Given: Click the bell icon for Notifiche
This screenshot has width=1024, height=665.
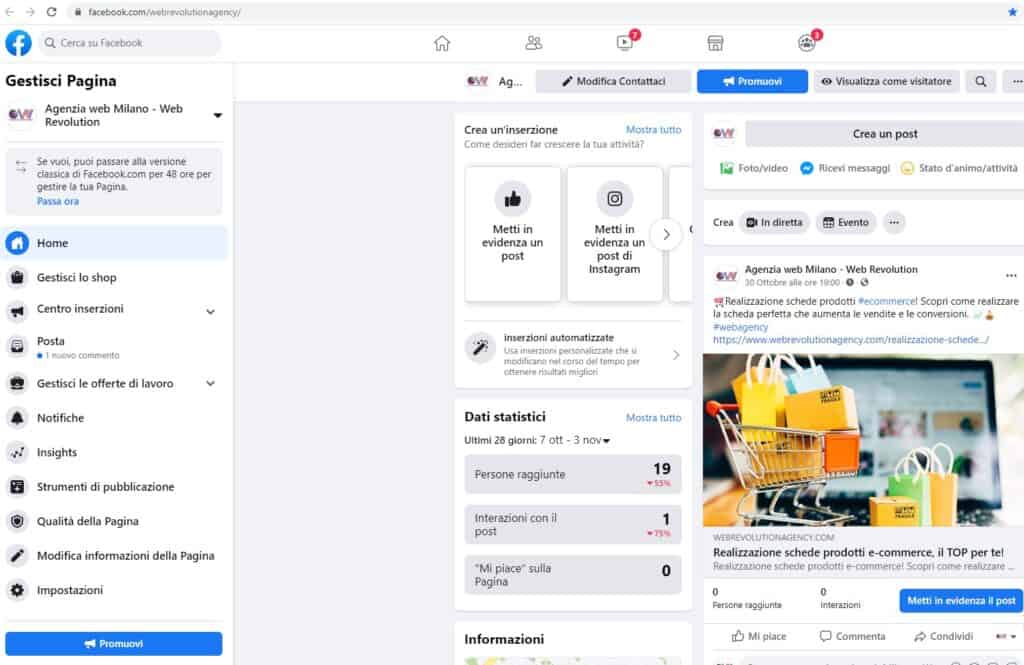Looking at the screenshot, I should coord(17,417).
